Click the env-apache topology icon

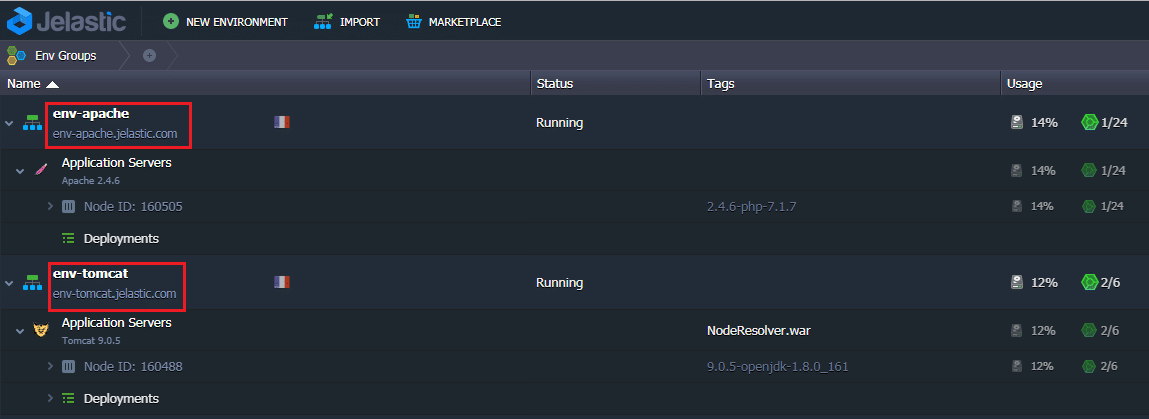click(x=32, y=122)
